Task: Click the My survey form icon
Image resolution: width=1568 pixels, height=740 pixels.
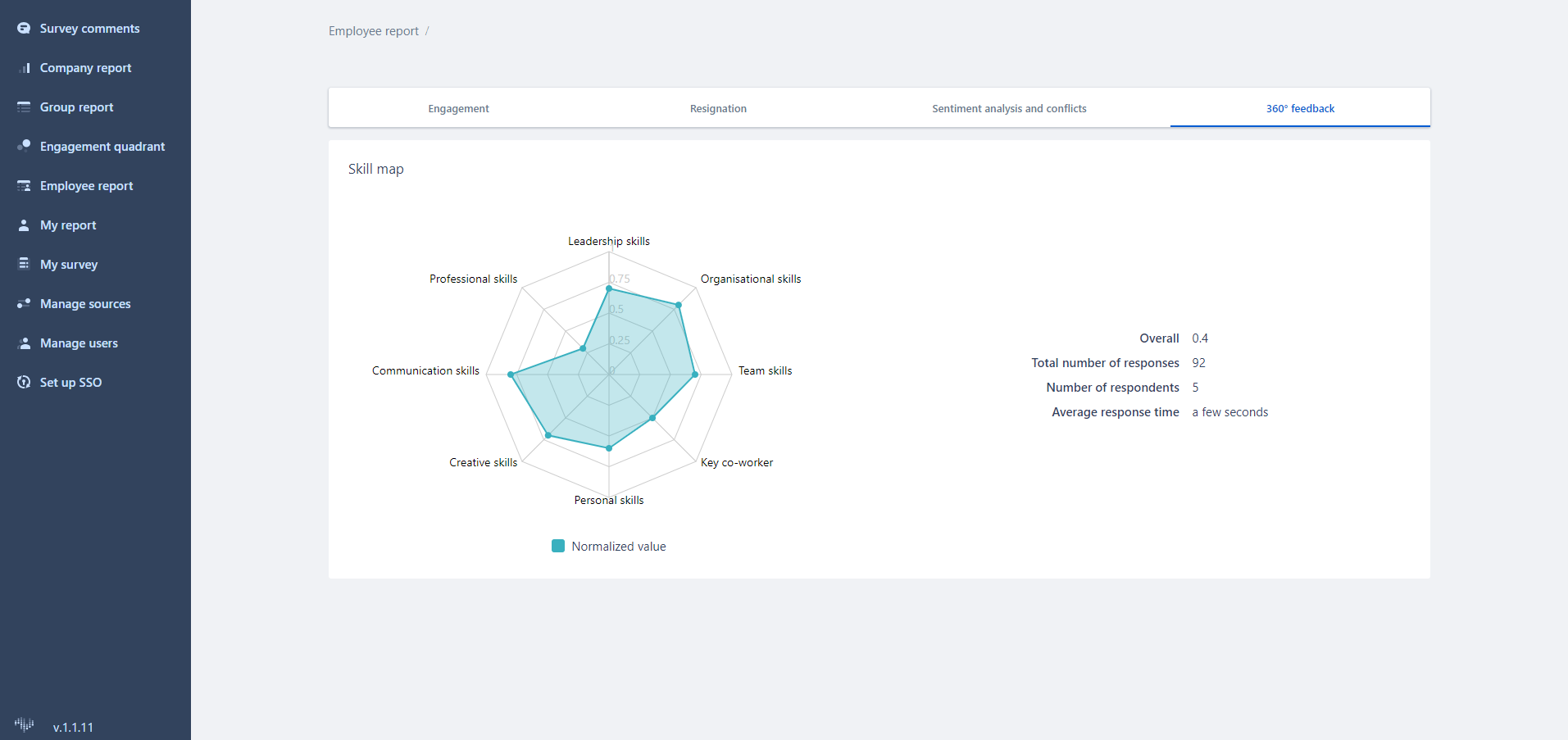Action: (24, 264)
